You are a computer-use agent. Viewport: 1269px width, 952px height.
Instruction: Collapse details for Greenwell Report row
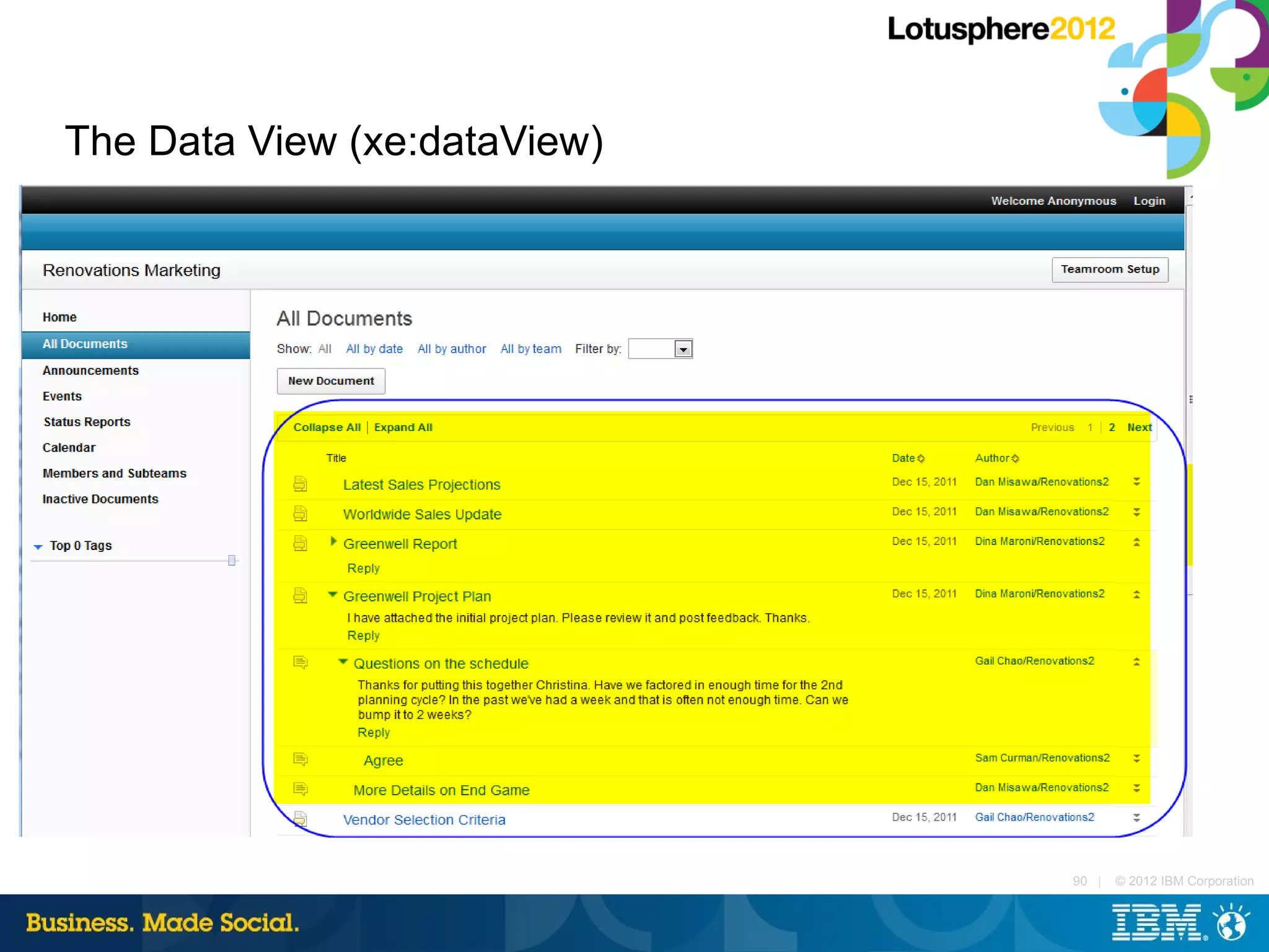pyautogui.click(x=1136, y=541)
